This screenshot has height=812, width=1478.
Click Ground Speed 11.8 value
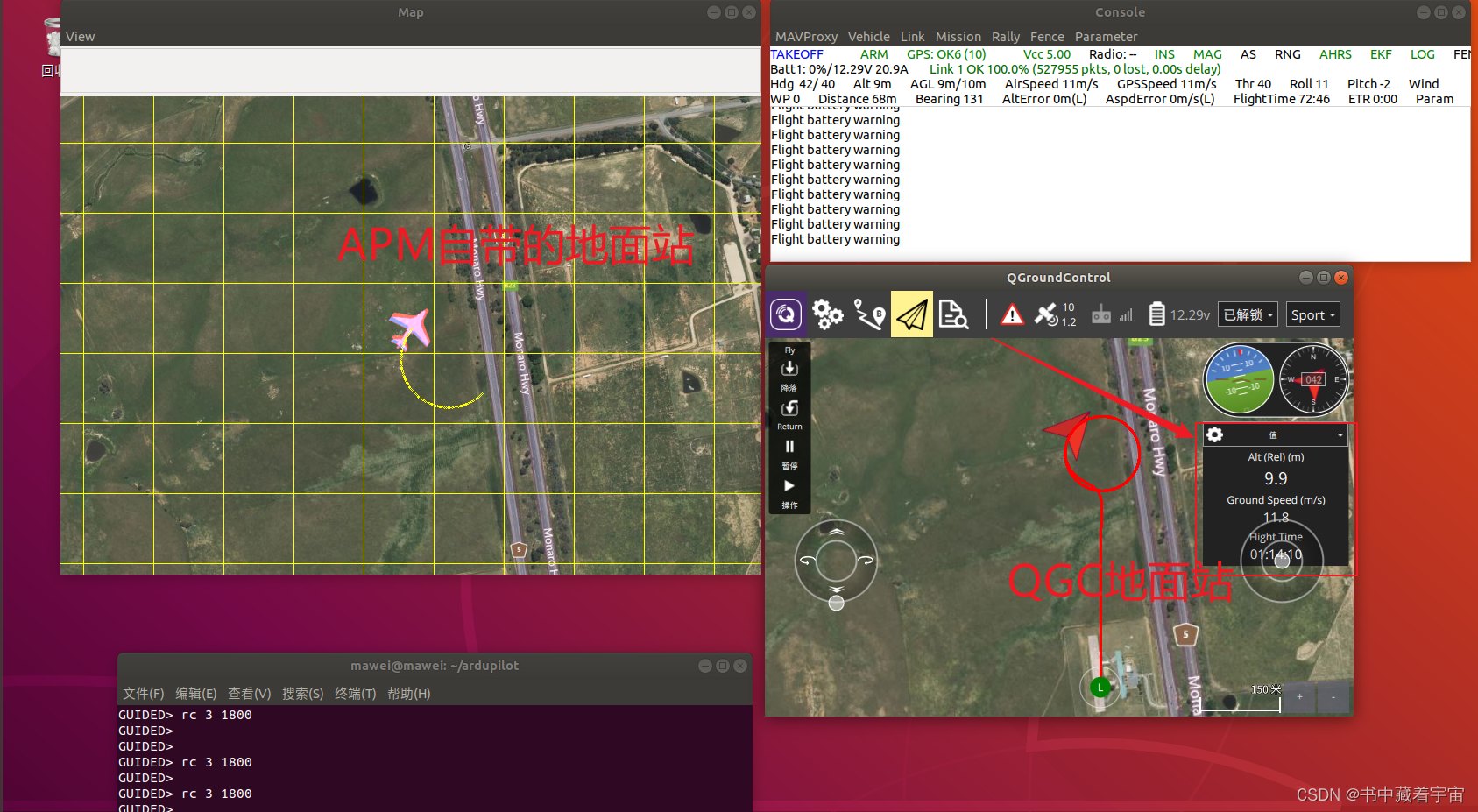1276,518
